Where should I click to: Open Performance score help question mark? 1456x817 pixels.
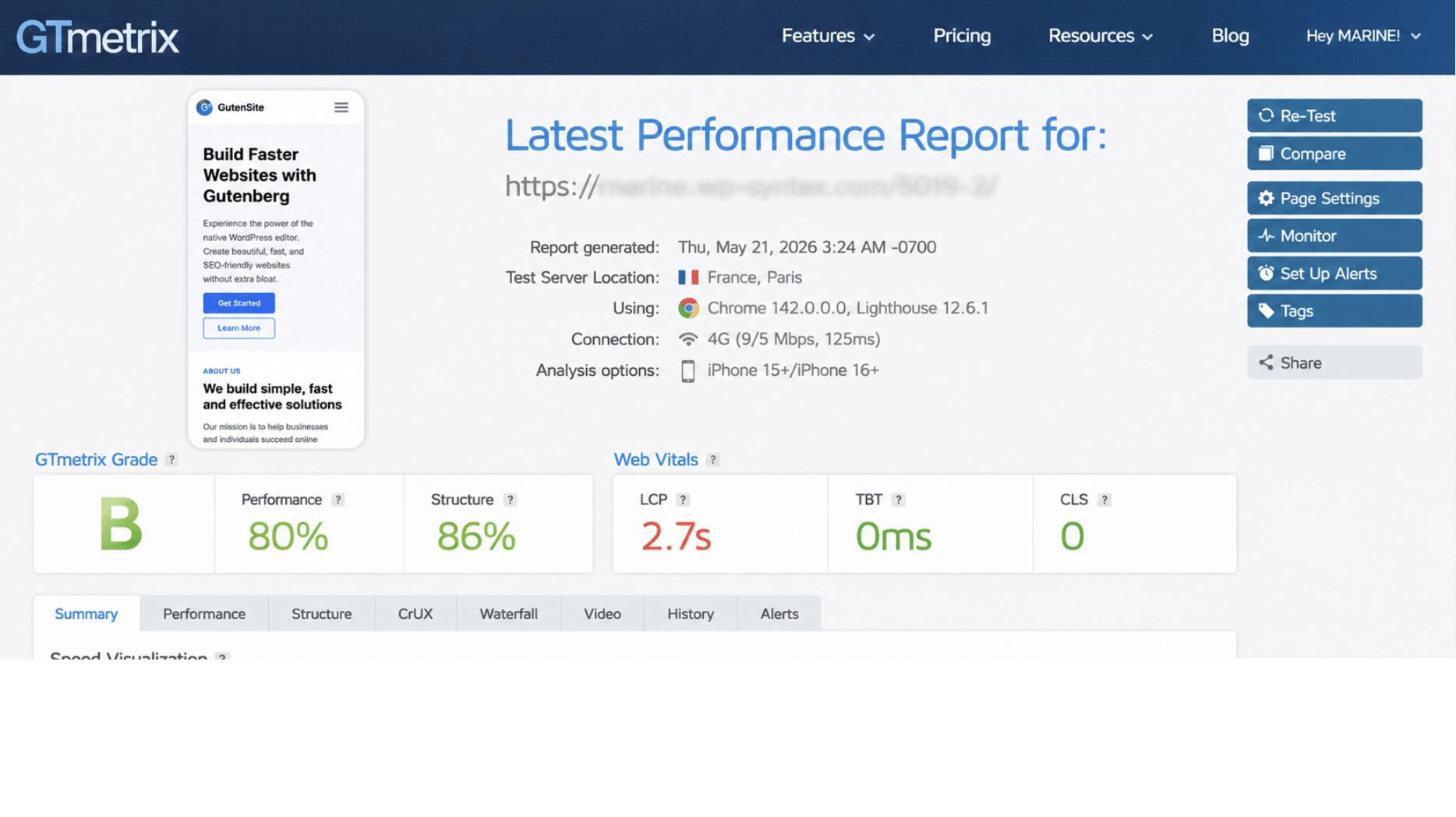[x=337, y=500]
